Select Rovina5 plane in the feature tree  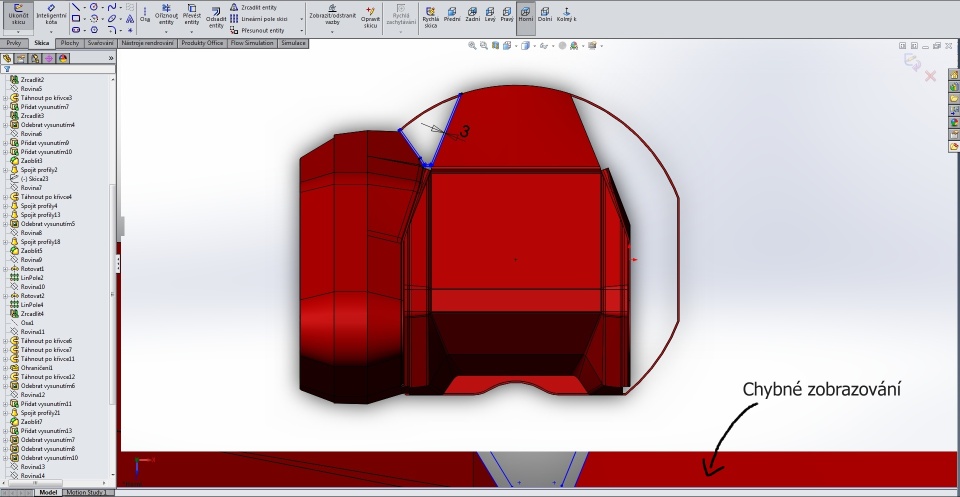(x=31, y=89)
